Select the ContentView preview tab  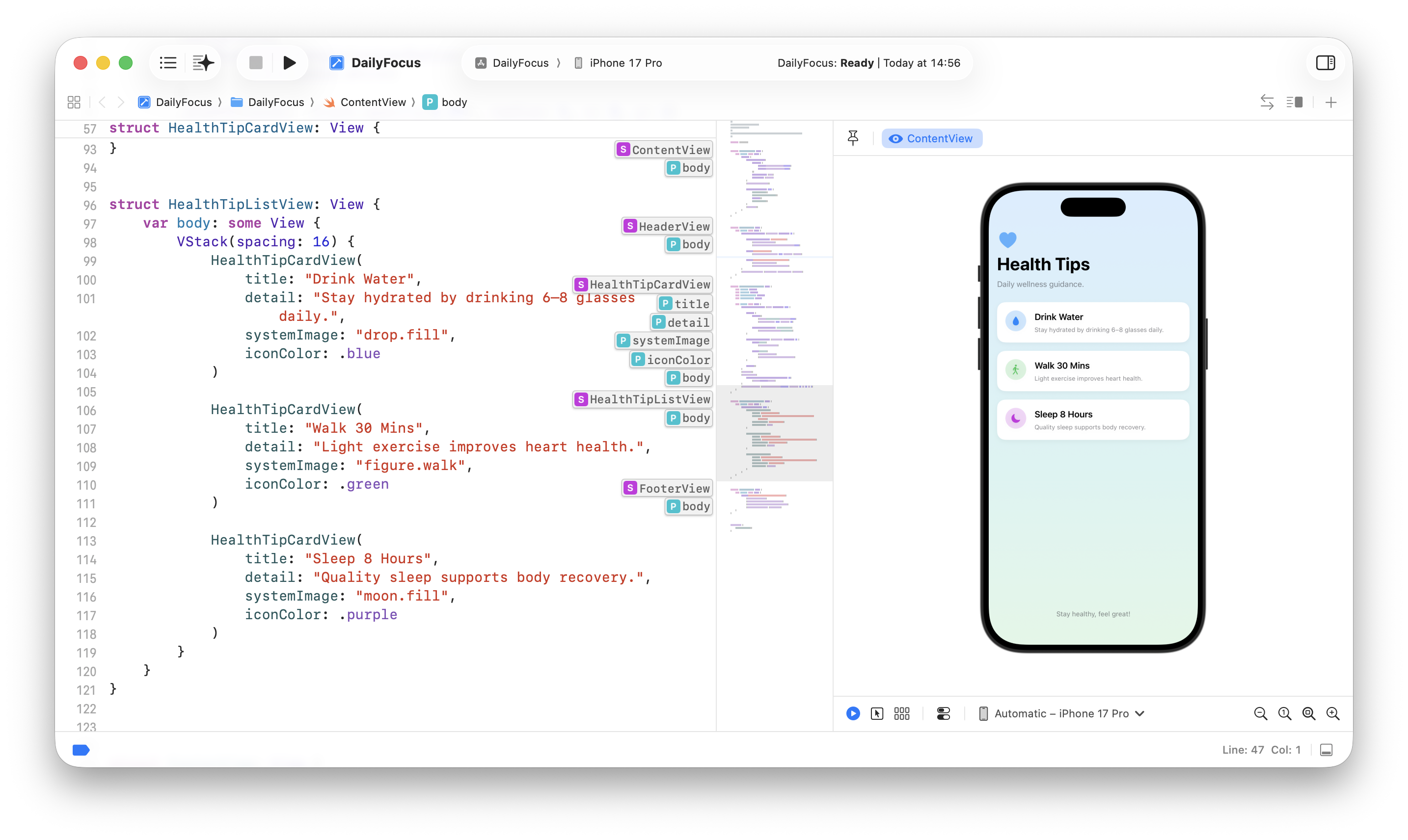(932, 139)
